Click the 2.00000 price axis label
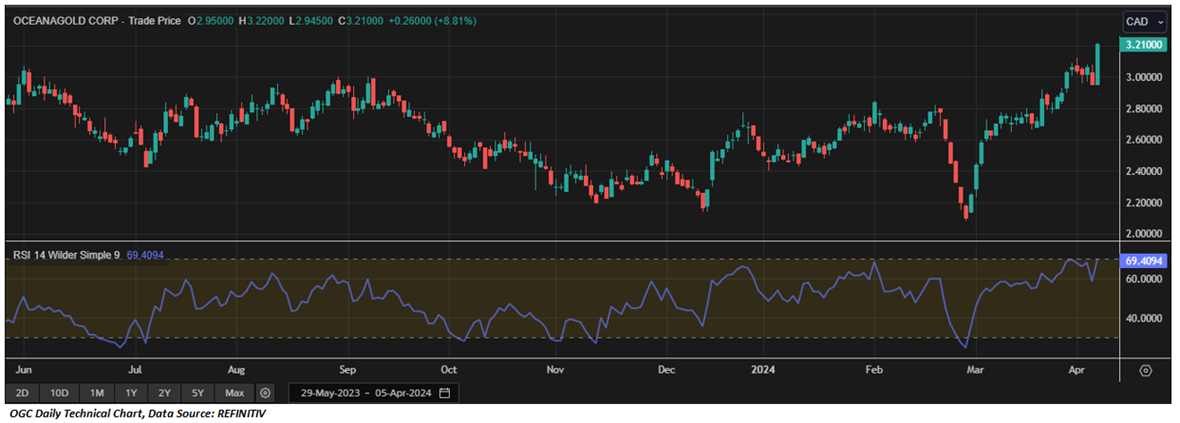This screenshot has height=423, width=1180. [x=1144, y=234]
